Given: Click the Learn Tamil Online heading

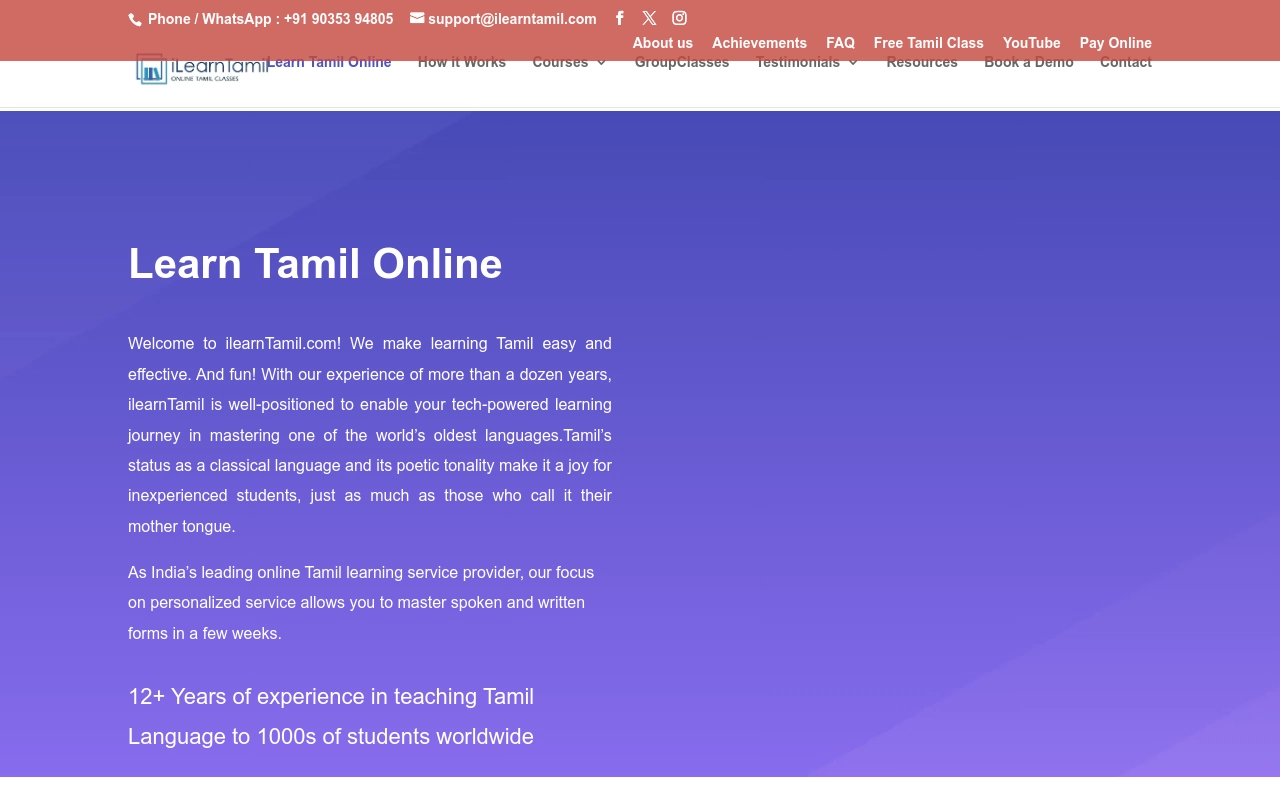Looking at the screenshot, I should pyautogui.click(x=315, y=264).
